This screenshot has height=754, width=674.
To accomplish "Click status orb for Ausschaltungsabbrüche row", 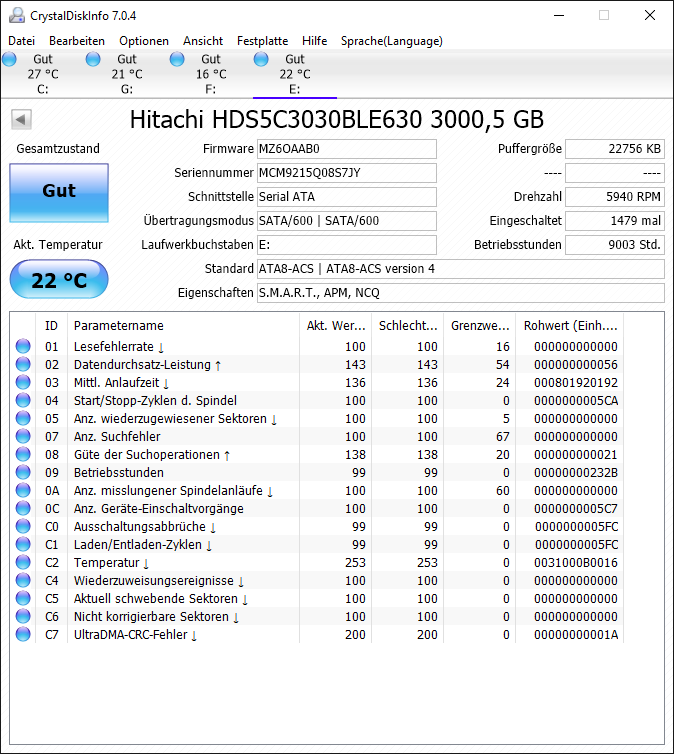I will coord(23,527).
